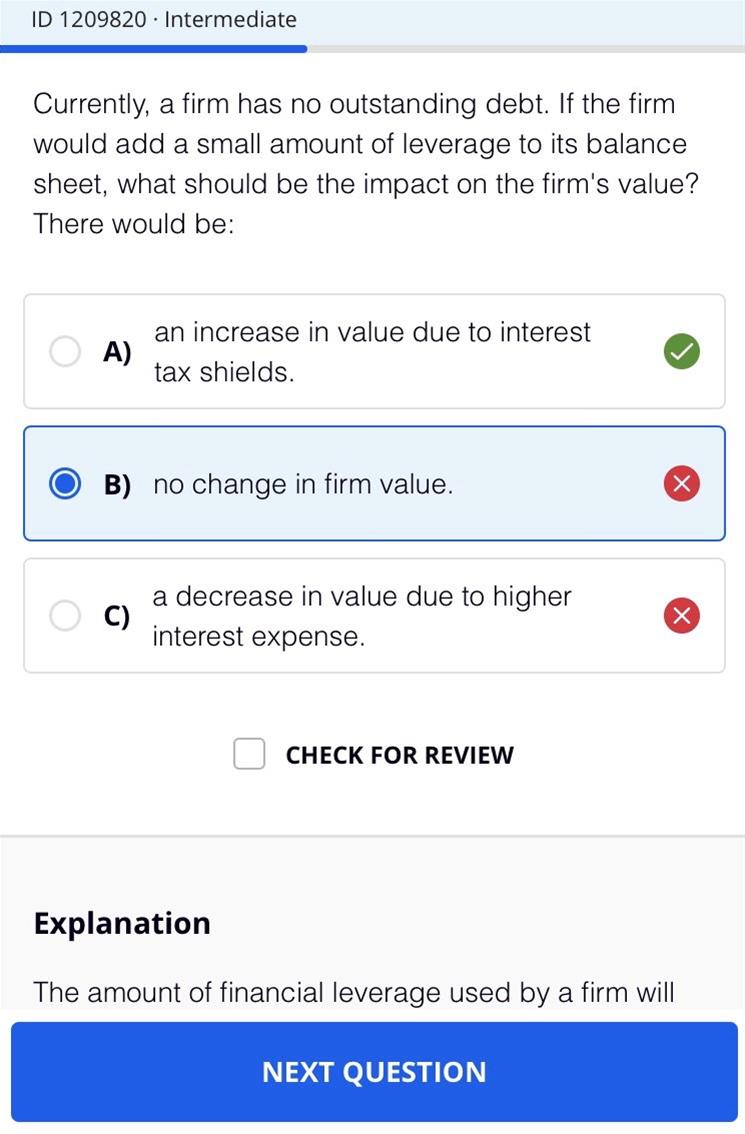Select radio button for answer C

pyautogui.click(x=64, y=615)
